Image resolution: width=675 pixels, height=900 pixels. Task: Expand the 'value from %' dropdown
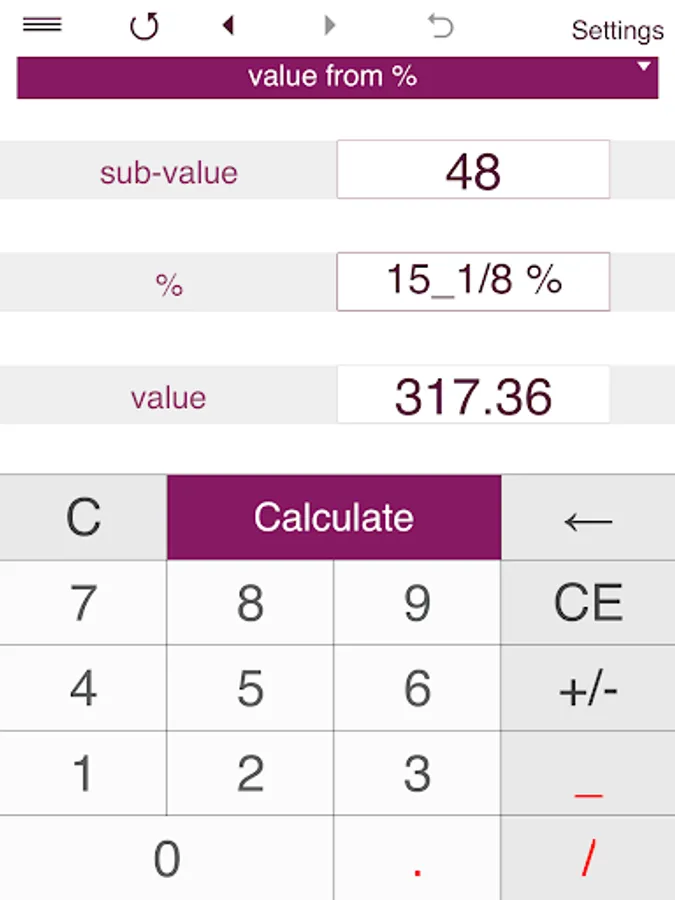click(332, 77)
